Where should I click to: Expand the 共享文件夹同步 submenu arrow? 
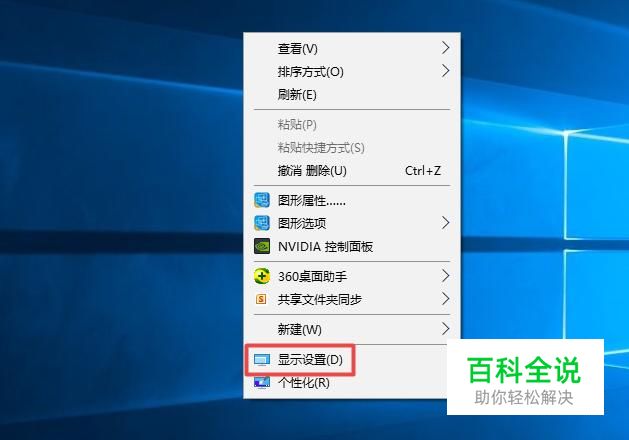click(x=445, y=299)
